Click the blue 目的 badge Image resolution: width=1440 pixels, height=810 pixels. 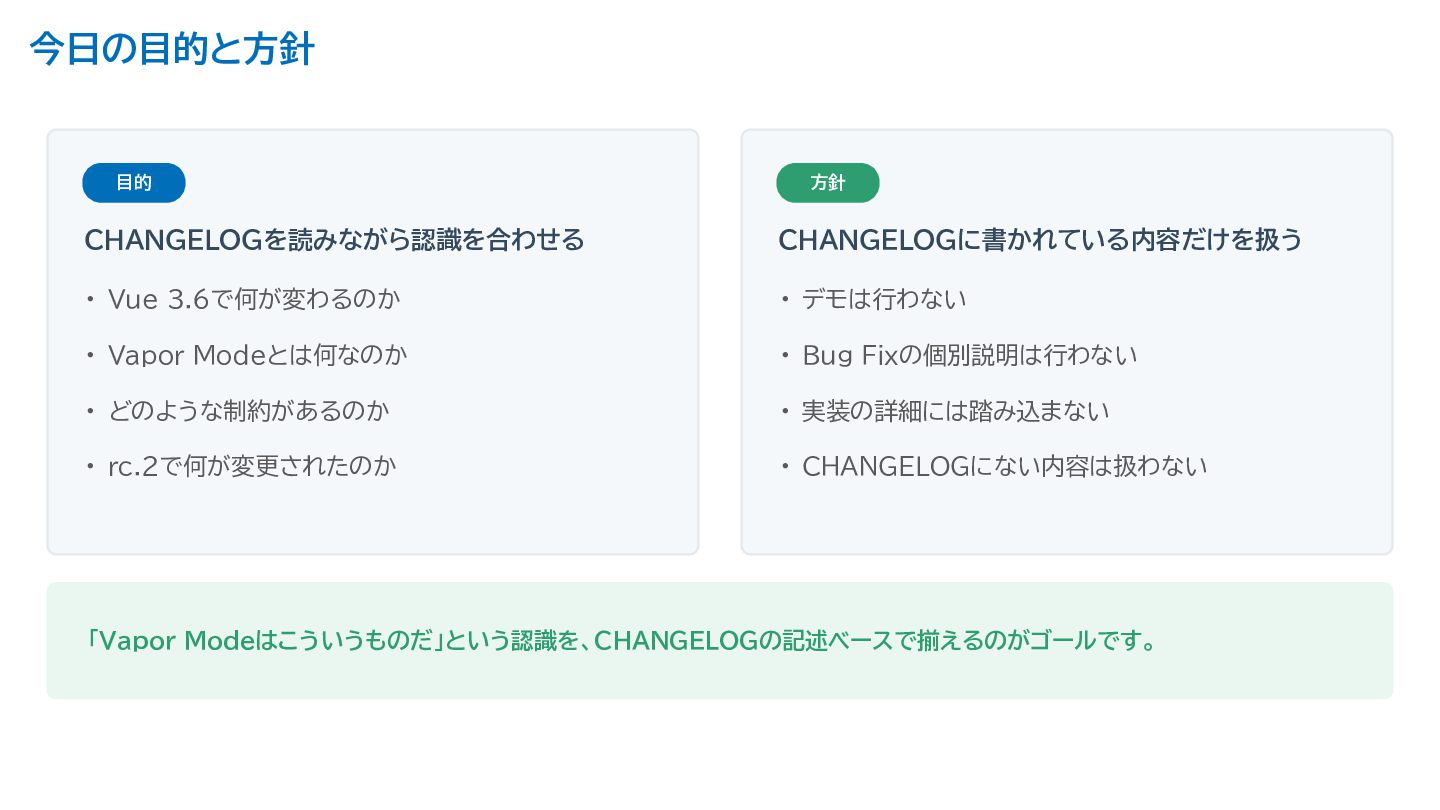[x=134, y=183]
